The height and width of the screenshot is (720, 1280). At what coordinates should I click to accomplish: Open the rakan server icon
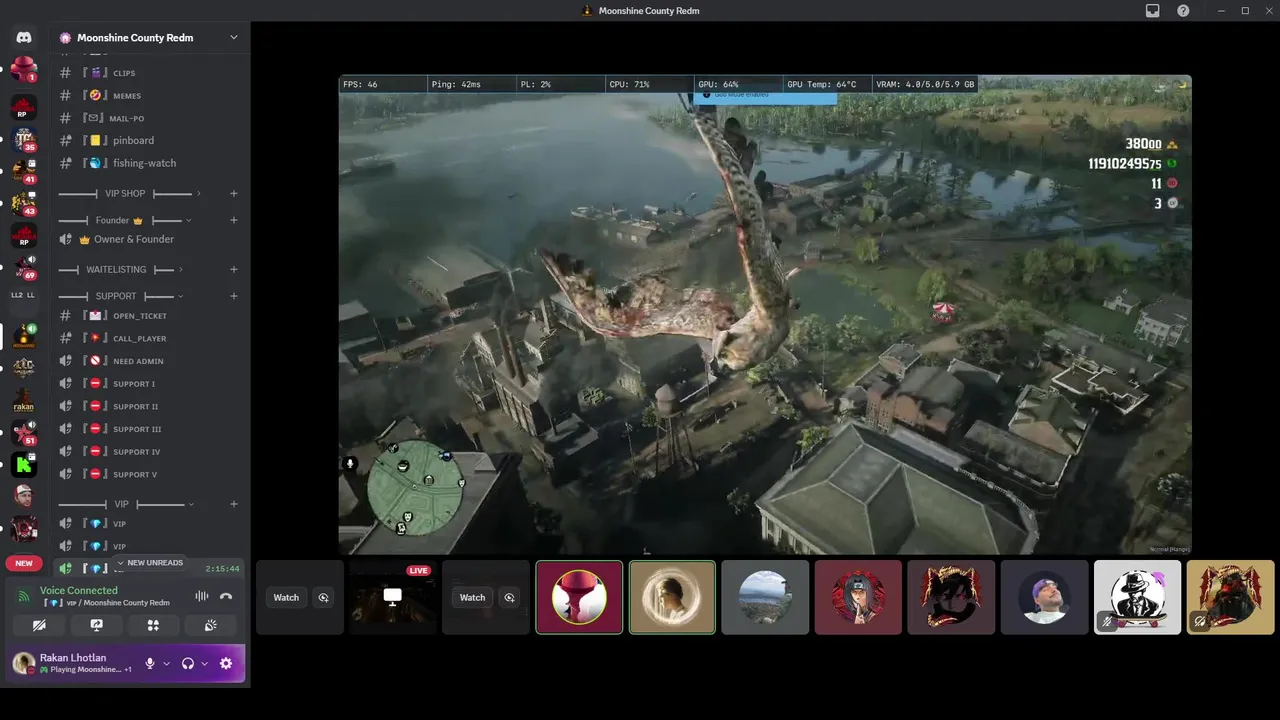coord(24,401)
